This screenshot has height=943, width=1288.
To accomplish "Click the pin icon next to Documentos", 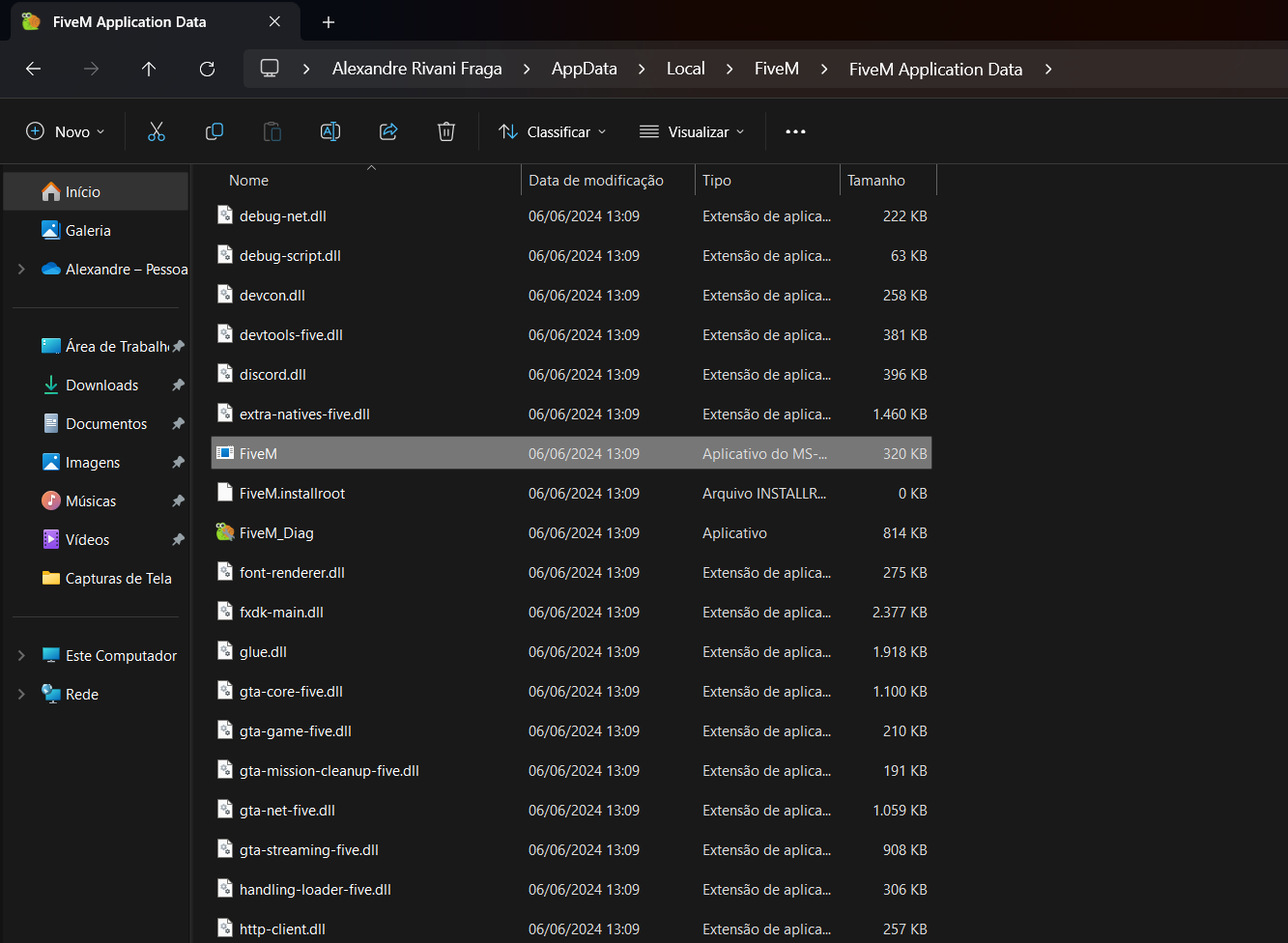I will (x=178, y=424).
